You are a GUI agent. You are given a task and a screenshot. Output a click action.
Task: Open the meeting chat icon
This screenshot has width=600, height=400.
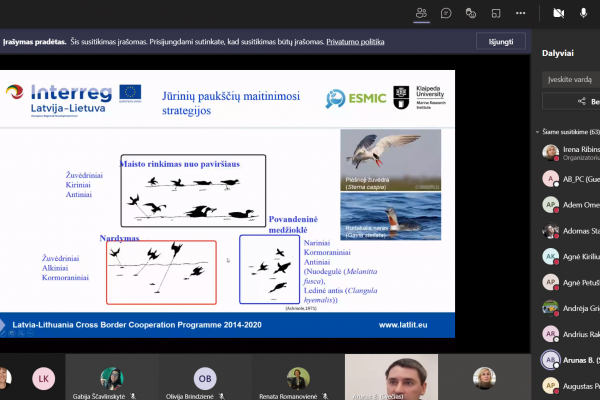click(446, 13)
